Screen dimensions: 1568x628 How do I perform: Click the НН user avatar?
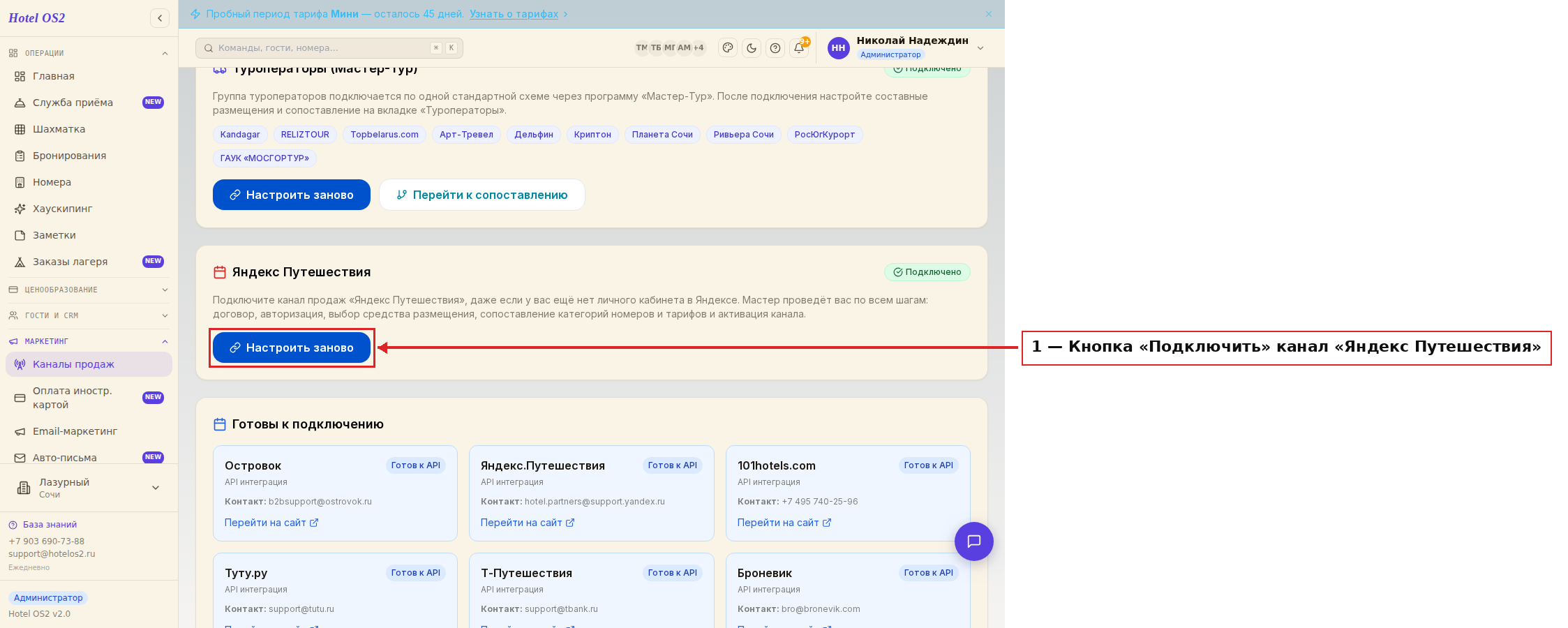coord(839,48)
